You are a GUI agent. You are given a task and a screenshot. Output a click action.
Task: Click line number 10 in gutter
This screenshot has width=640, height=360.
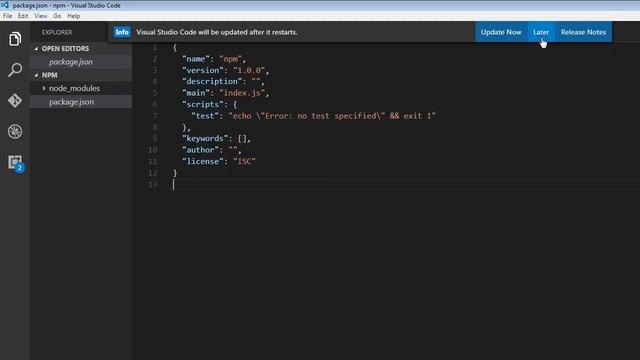pyautogui.click(x=153, y=150)
